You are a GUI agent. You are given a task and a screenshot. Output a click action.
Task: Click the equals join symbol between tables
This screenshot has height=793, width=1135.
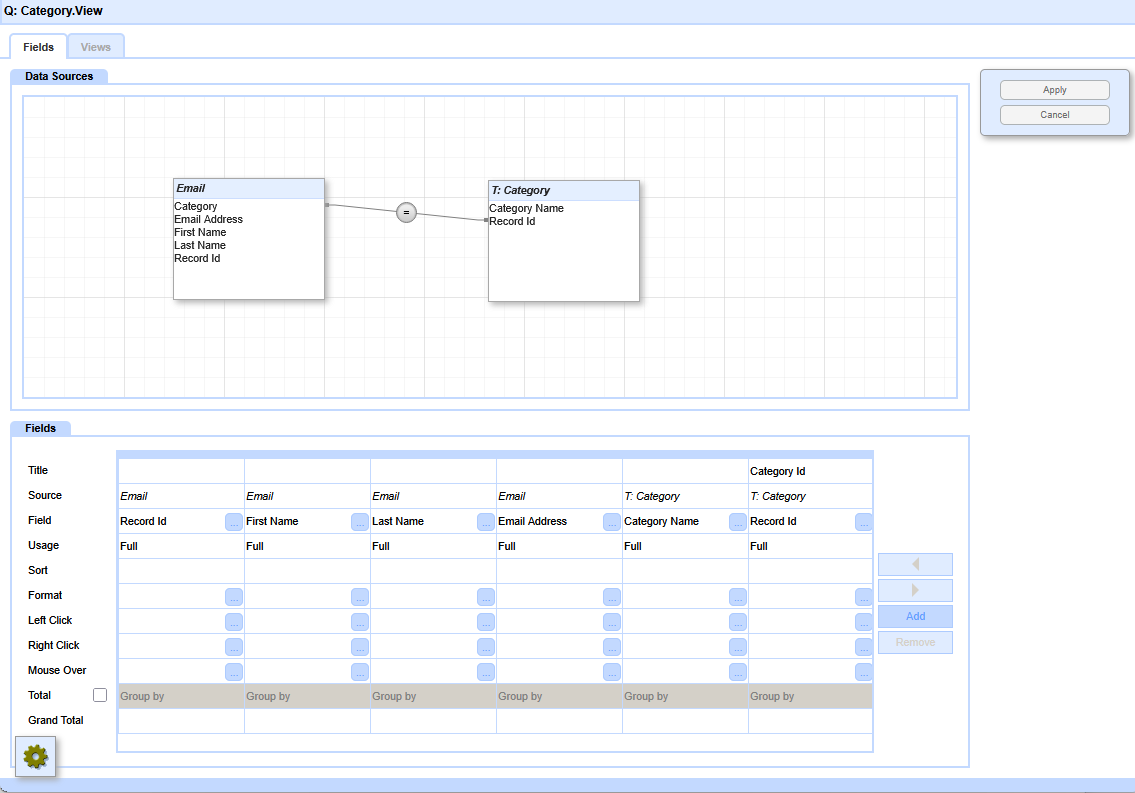[406, 212]
